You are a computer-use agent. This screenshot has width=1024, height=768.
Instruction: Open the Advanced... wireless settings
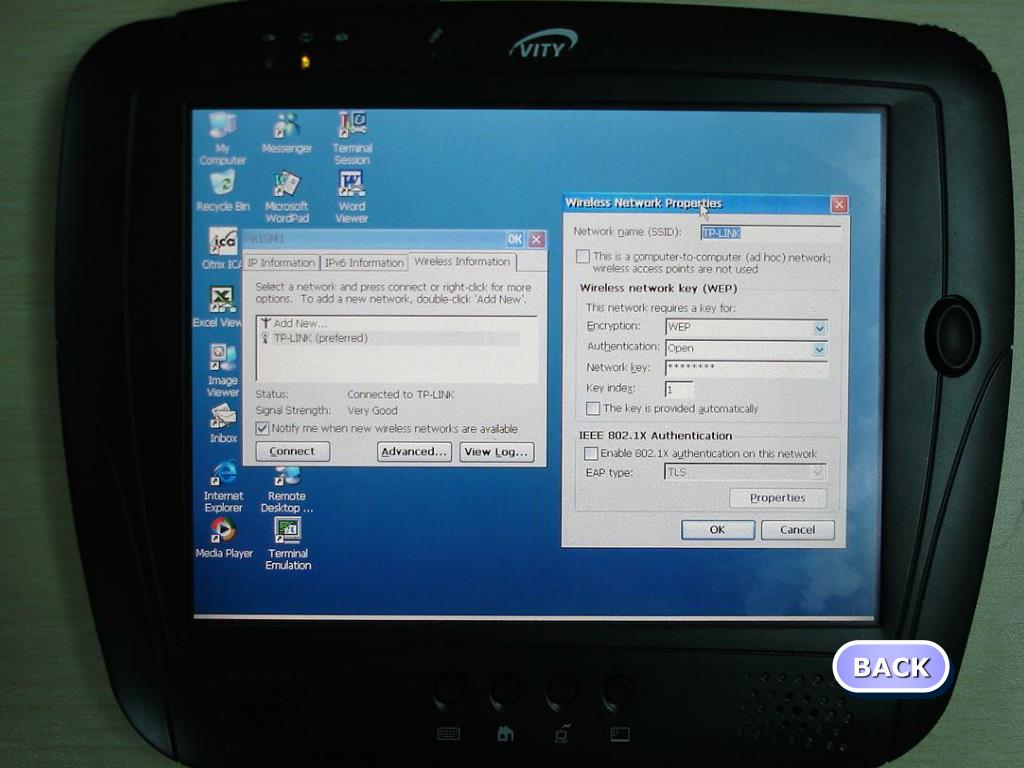pos(414,452)
